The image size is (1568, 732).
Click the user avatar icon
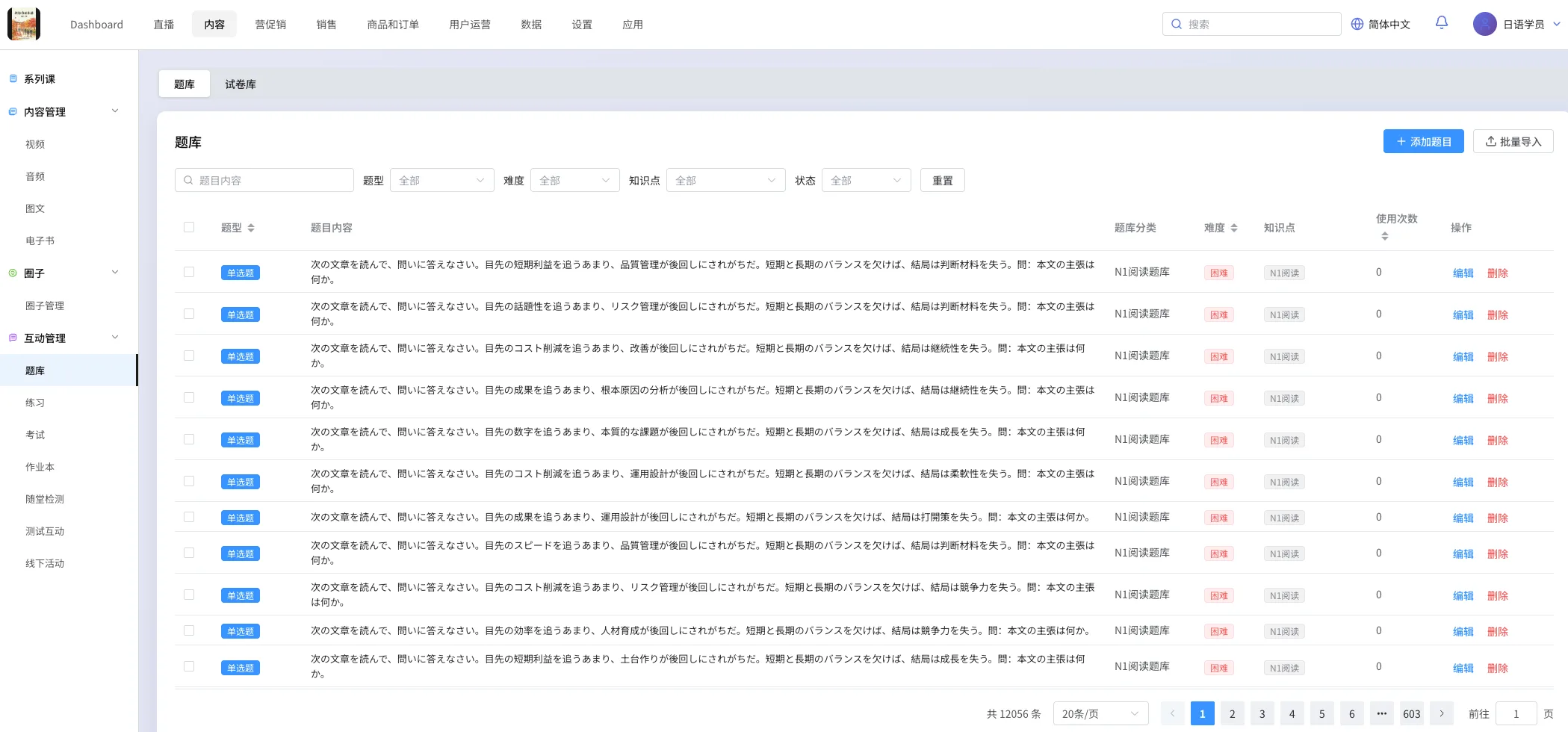point(1484,24)
